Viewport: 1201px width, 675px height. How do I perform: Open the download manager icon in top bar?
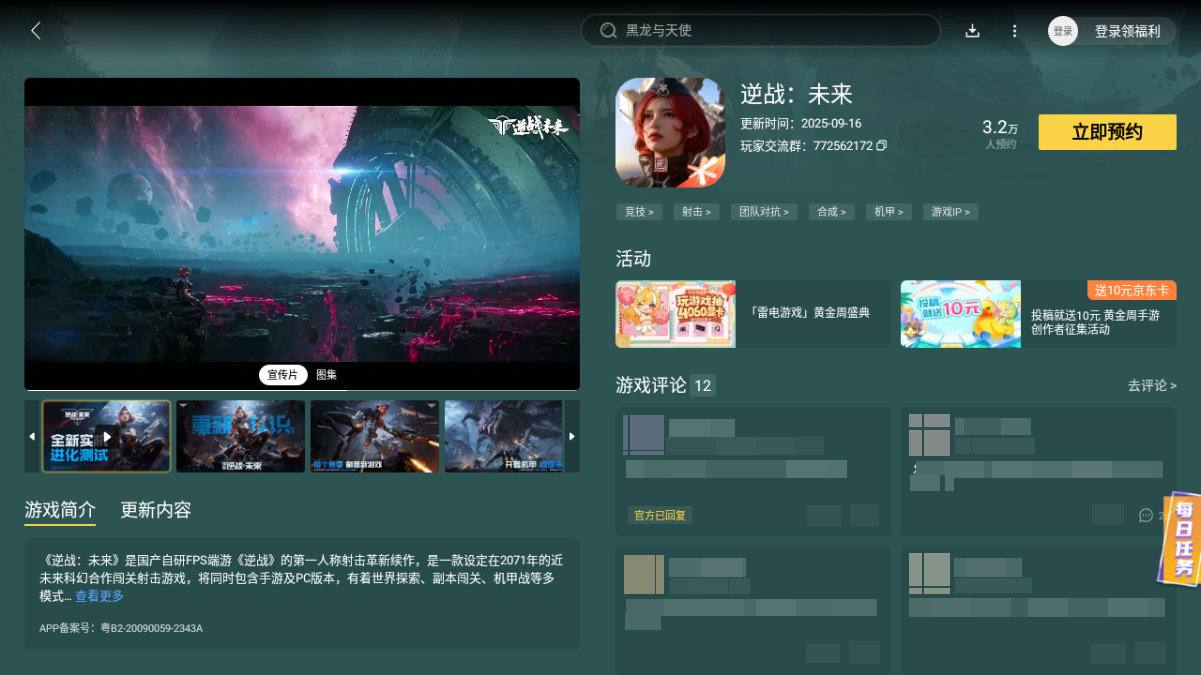click(972, 31)
